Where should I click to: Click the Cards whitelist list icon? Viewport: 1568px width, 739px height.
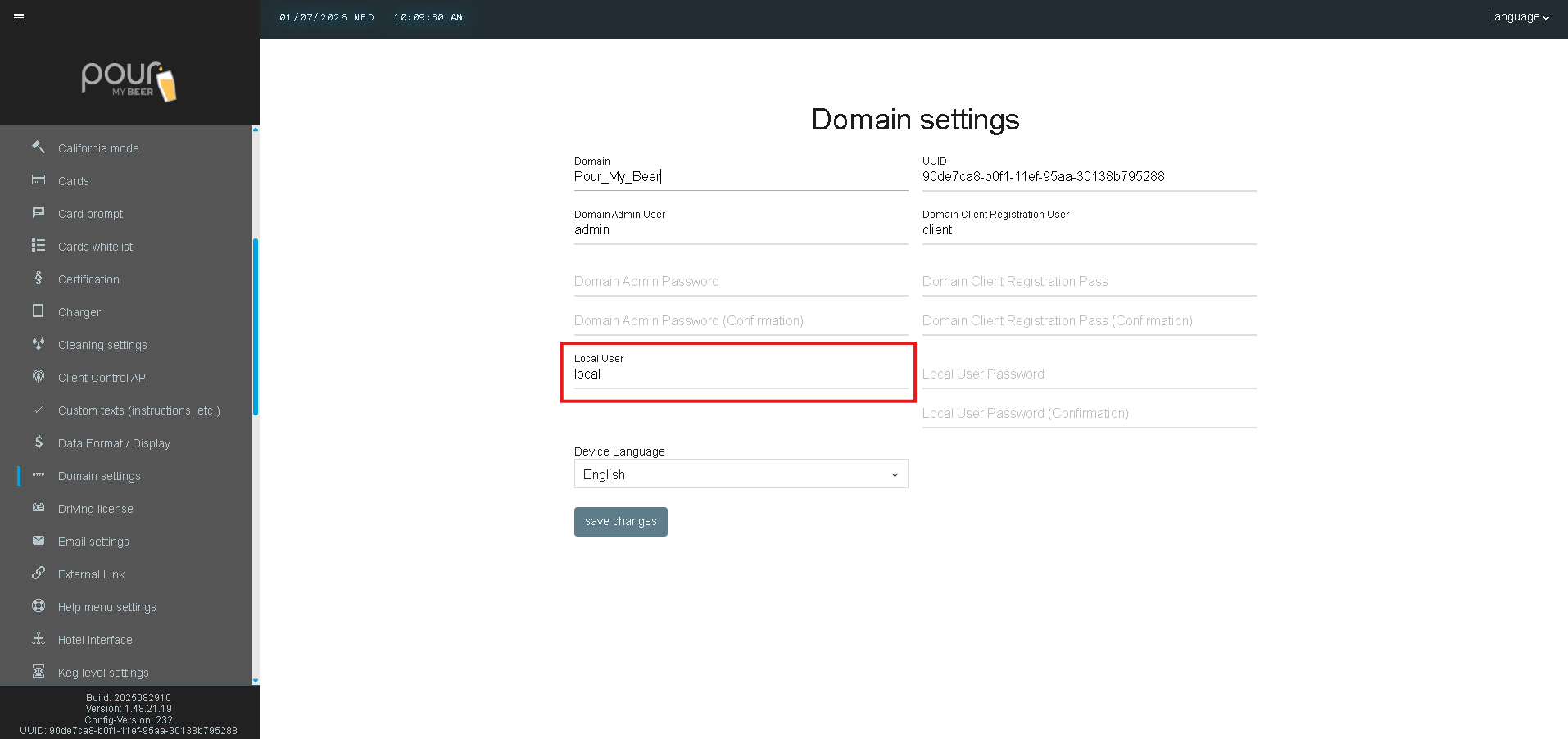coord(39,246)
